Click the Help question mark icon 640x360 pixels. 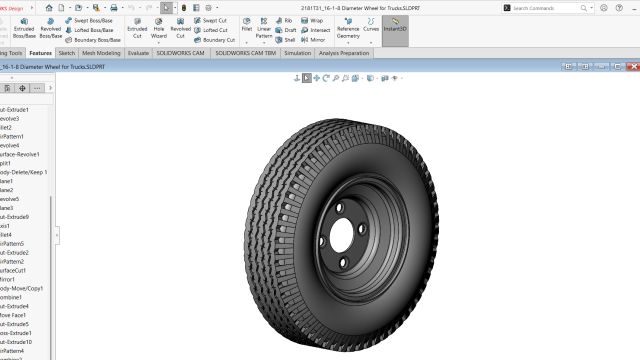pyautogui.click(x=619, y=8)
